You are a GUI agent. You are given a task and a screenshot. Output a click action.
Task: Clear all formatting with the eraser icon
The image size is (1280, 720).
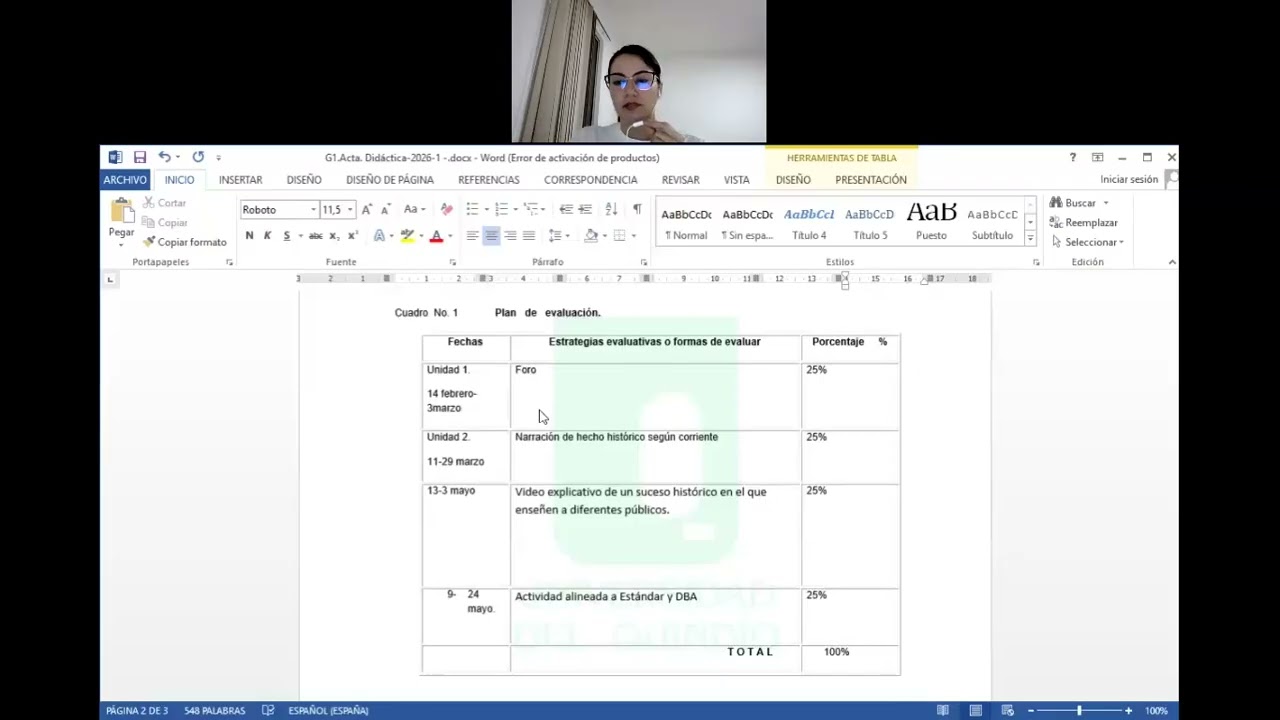click(446, 209)
